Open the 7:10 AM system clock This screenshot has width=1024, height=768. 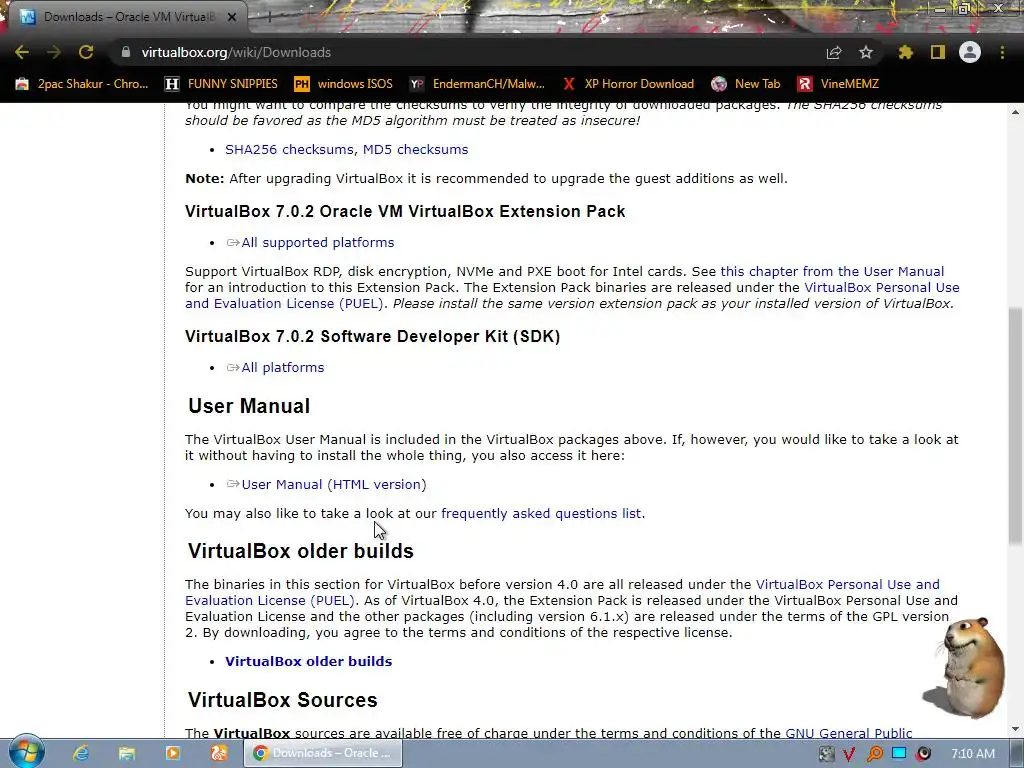point(973,754)
